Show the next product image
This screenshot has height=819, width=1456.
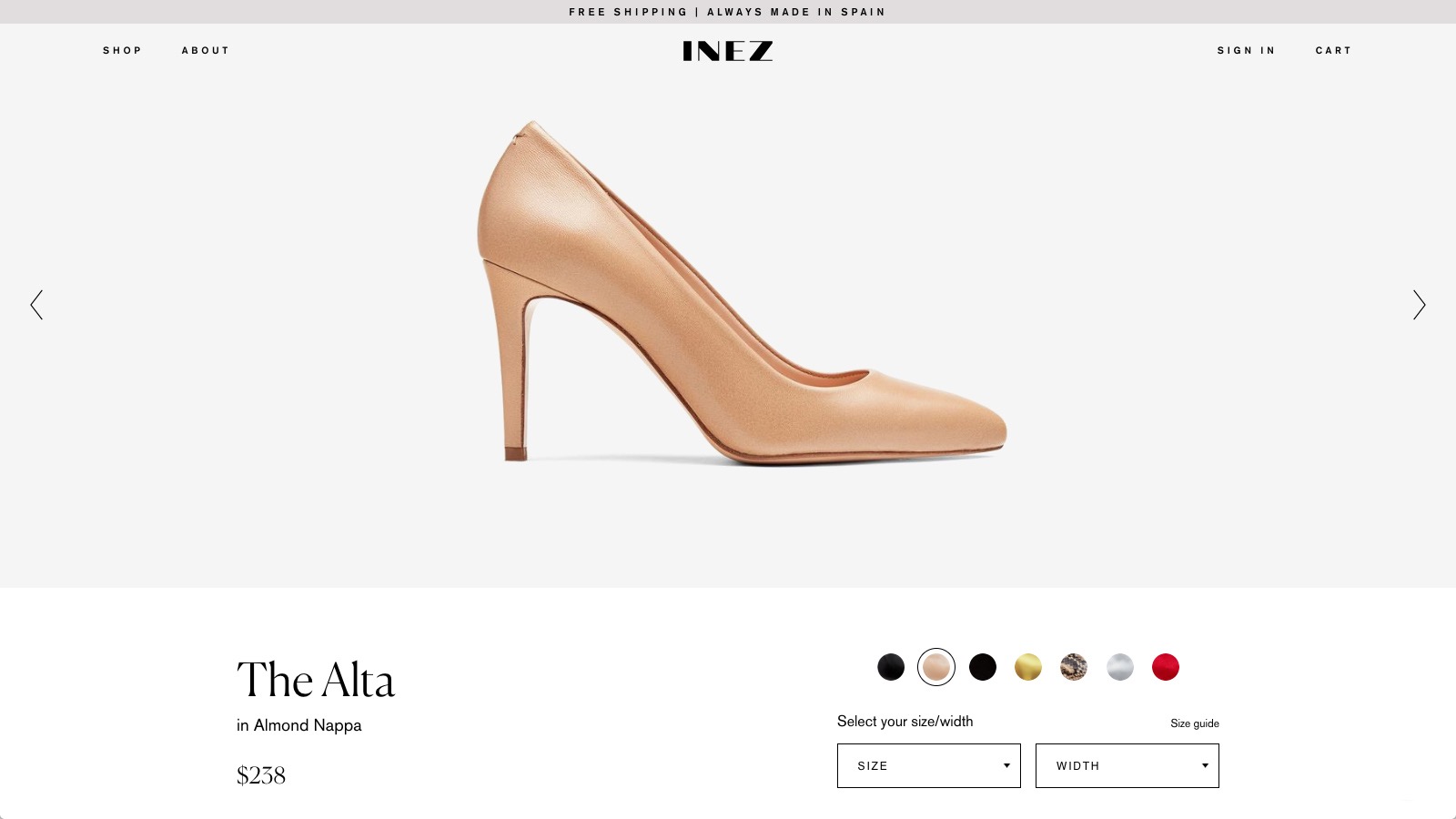point(1420,306)
